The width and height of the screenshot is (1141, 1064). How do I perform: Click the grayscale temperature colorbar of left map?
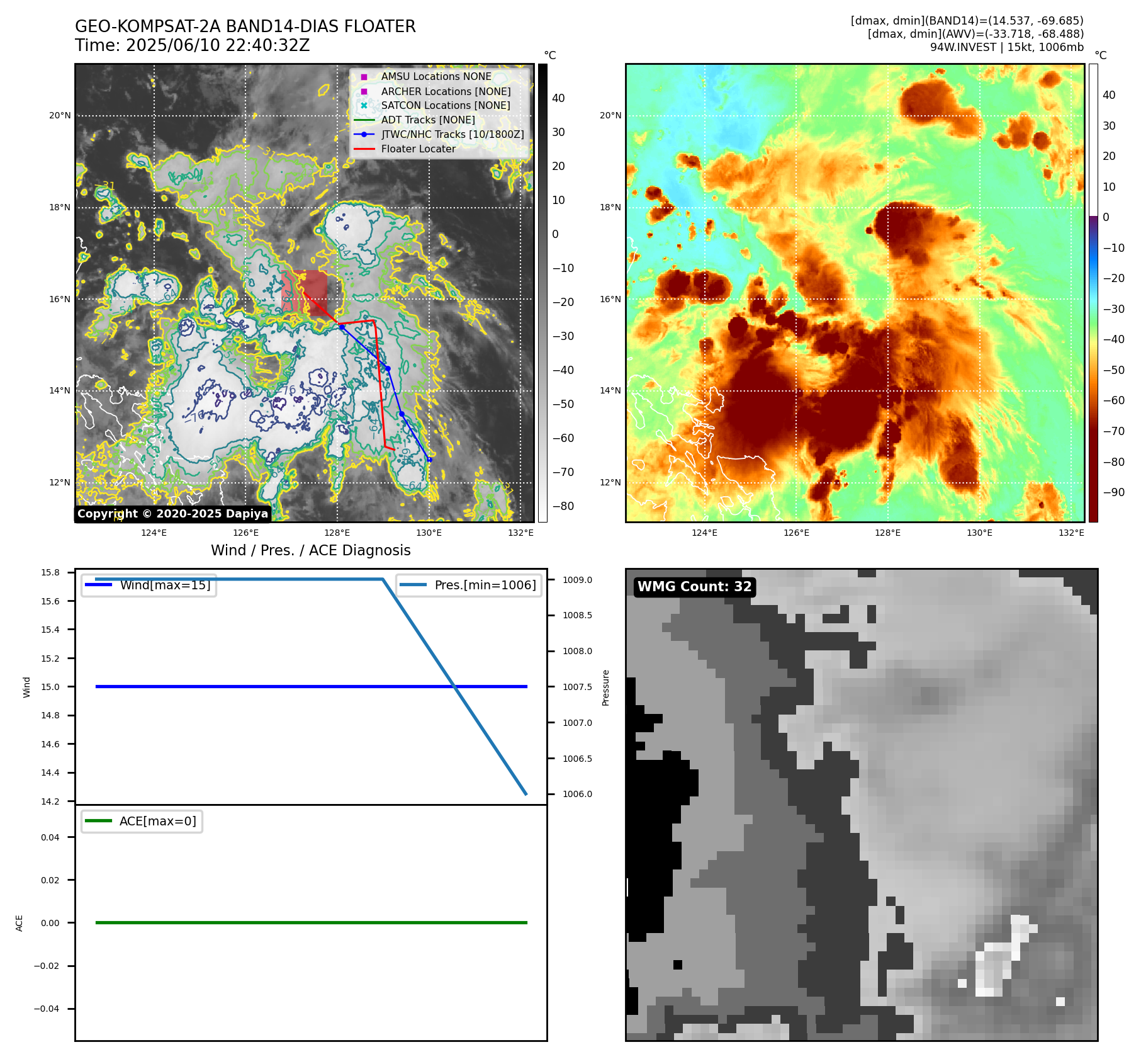click(542, 293)
